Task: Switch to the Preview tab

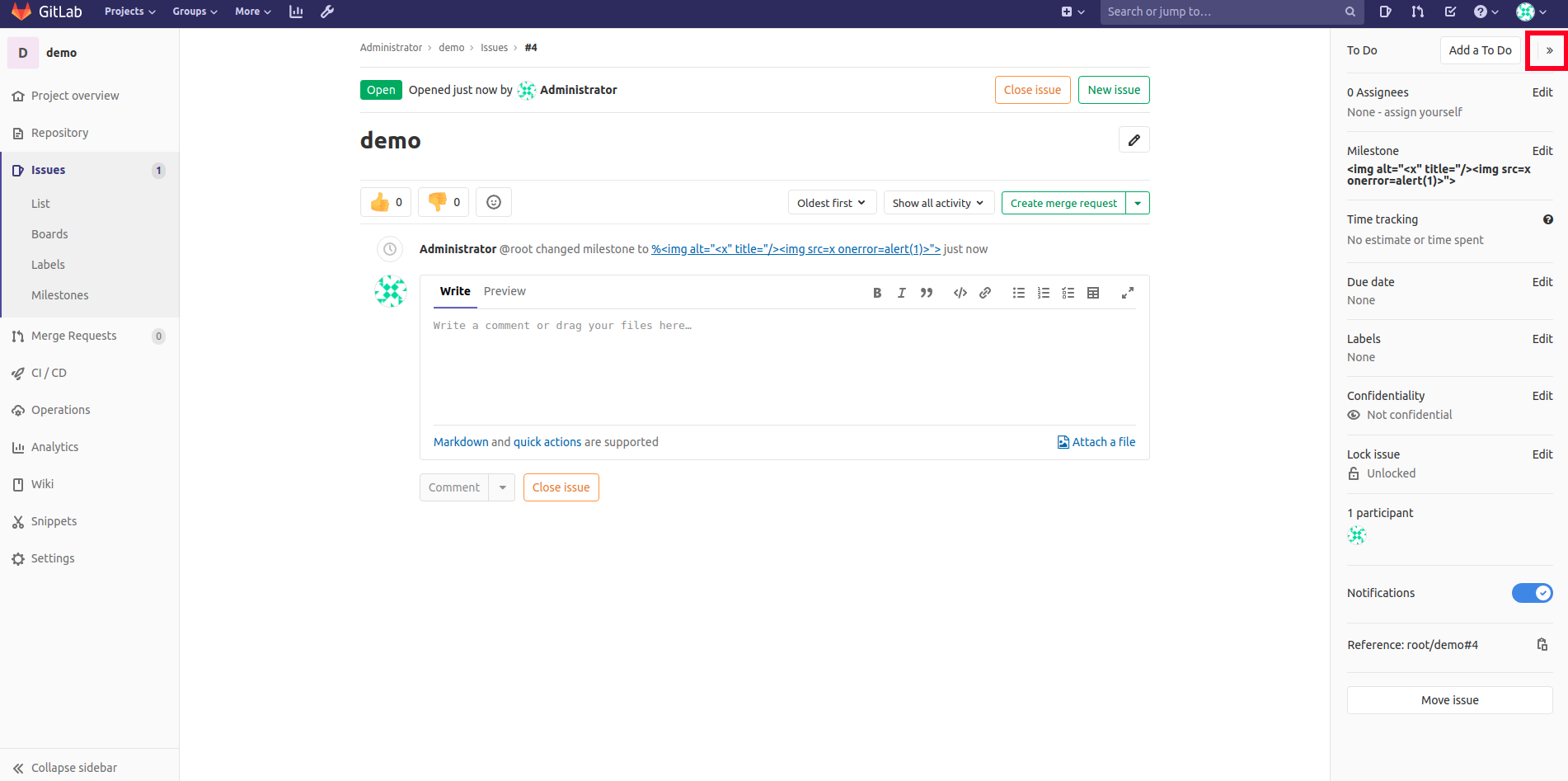Action: tap(505, 291)
